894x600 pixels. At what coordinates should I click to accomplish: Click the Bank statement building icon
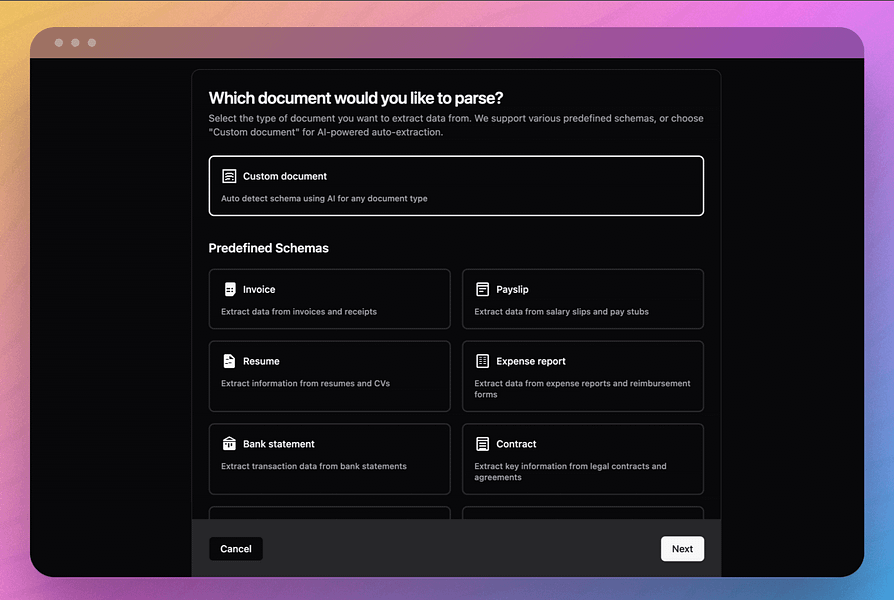pyautogui.click(x=229, y=444)
